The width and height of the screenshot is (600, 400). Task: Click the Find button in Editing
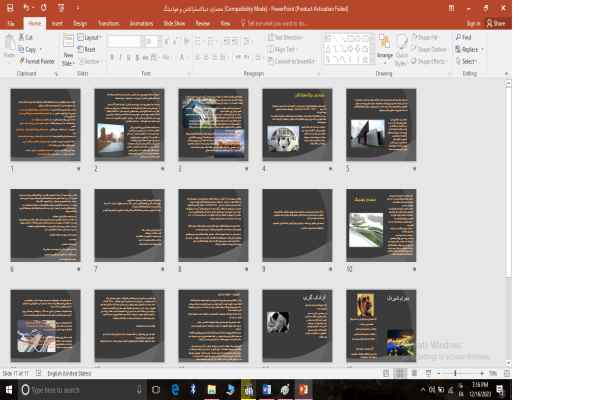[x=466, y=37]
